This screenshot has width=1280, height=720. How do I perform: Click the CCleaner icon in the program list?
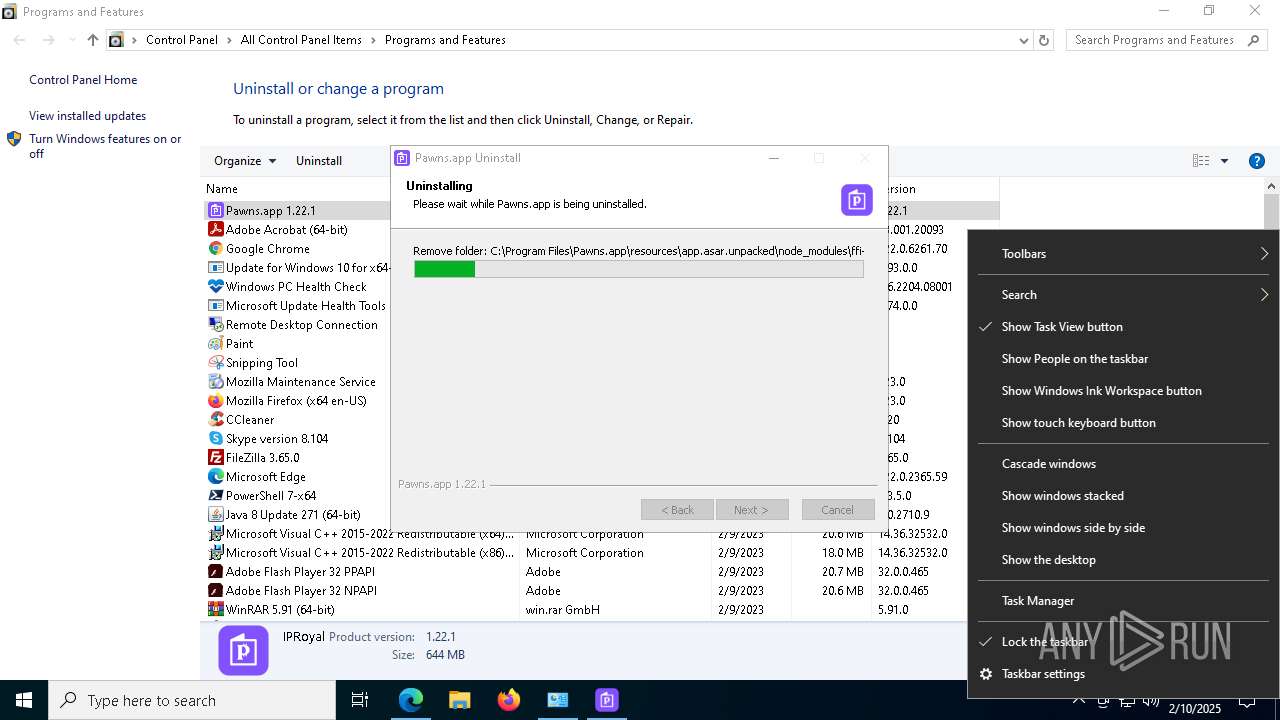point(215,420)
